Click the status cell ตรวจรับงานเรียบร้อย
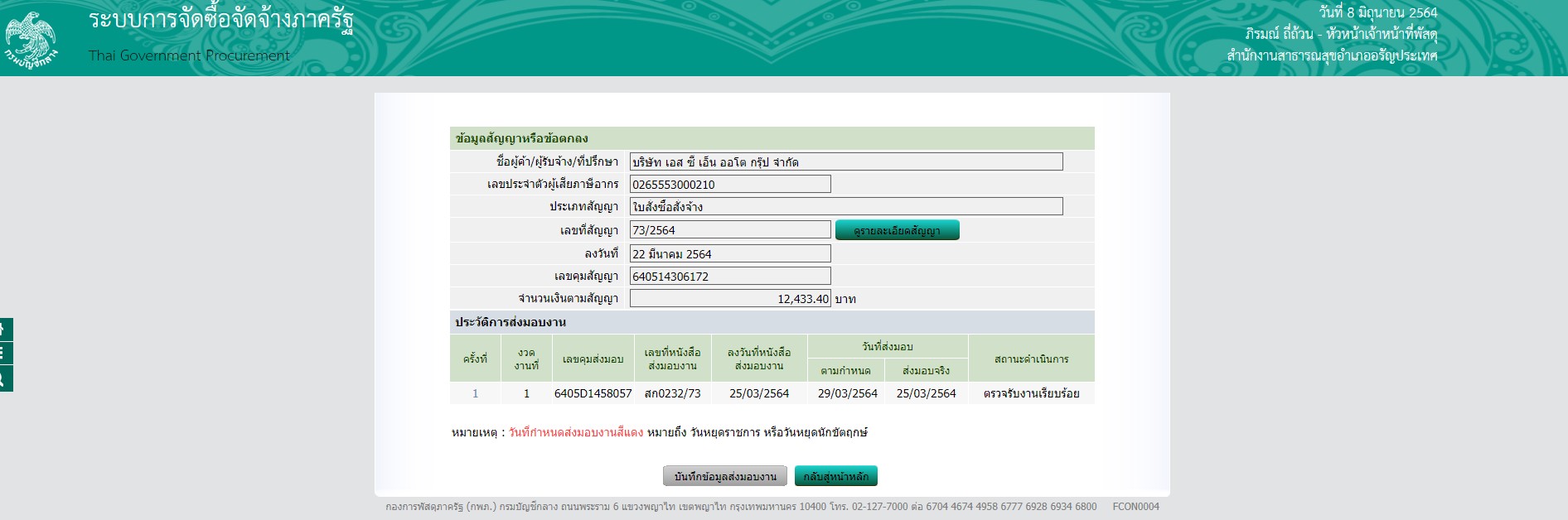This screenshot has width=1568, height=520. (x=1031, y=393)
